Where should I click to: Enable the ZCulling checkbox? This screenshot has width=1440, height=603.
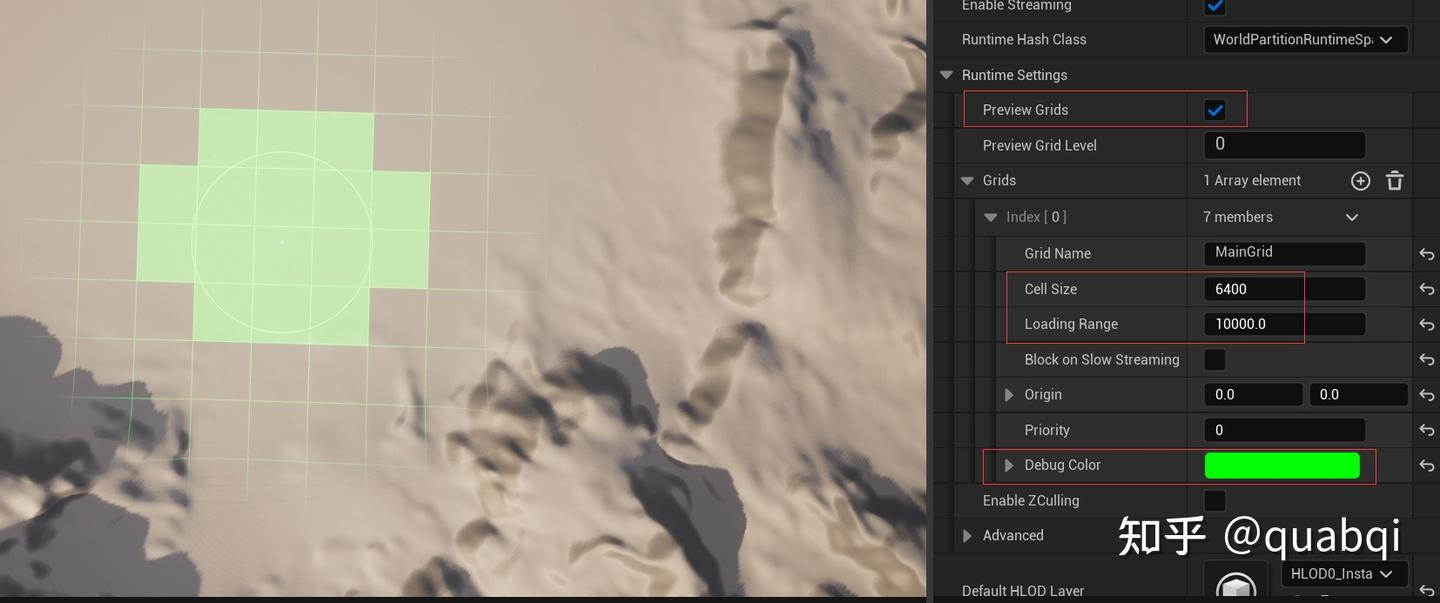1214,500
